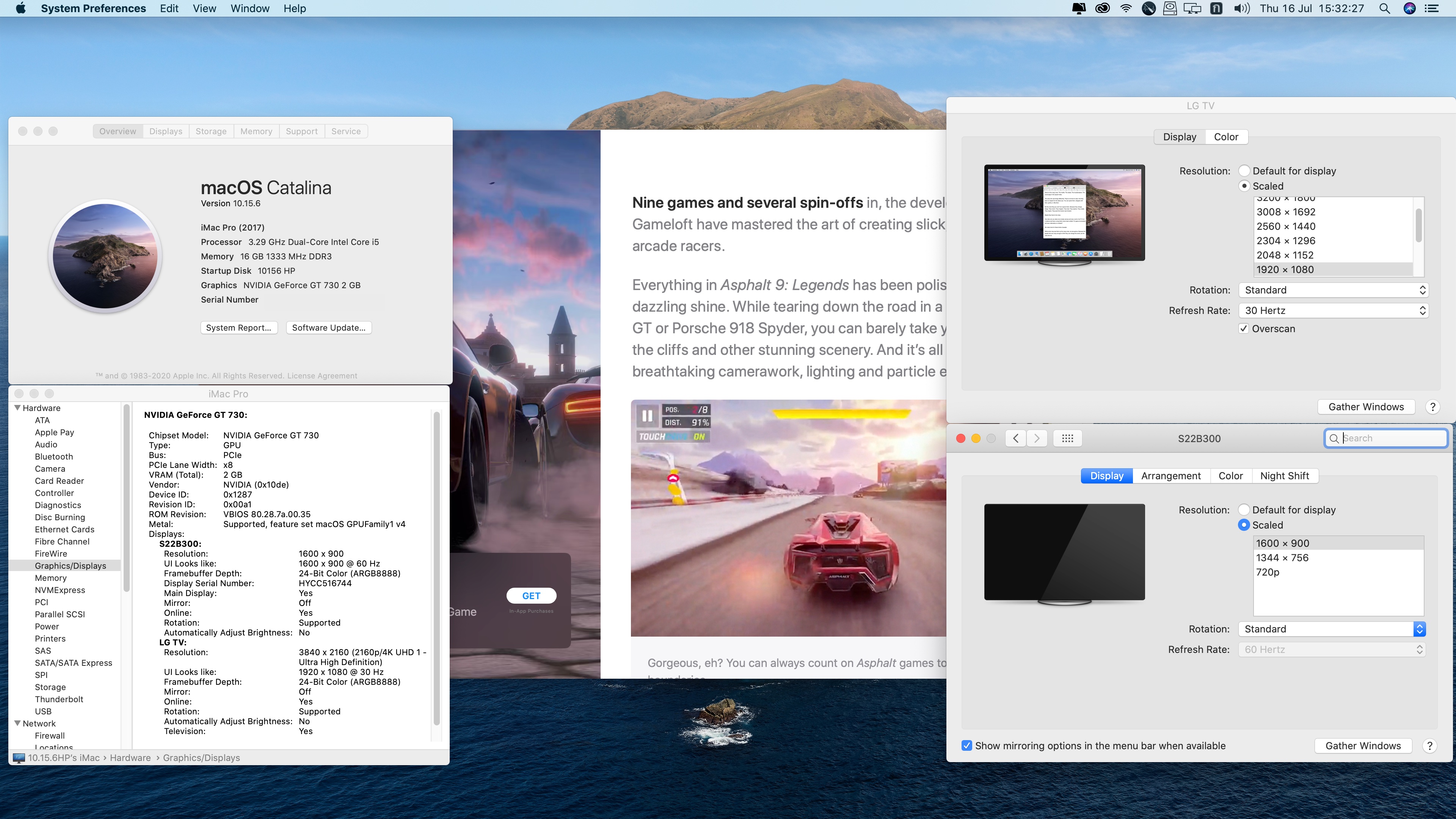
Task: Open the Wi-Fi status menu
Action: pos(1126,8)
